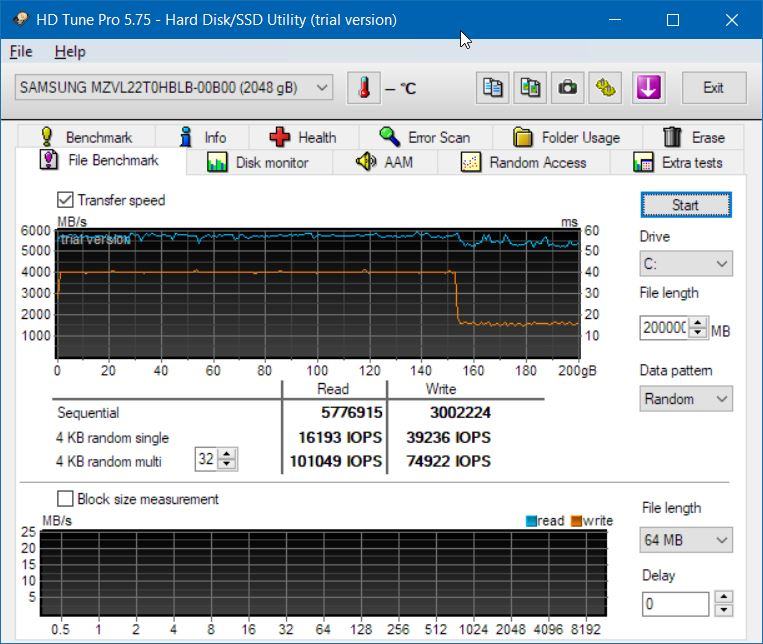Screen dimensions: 763x644
Task: Click the file length MB input field
Action: 664,328
